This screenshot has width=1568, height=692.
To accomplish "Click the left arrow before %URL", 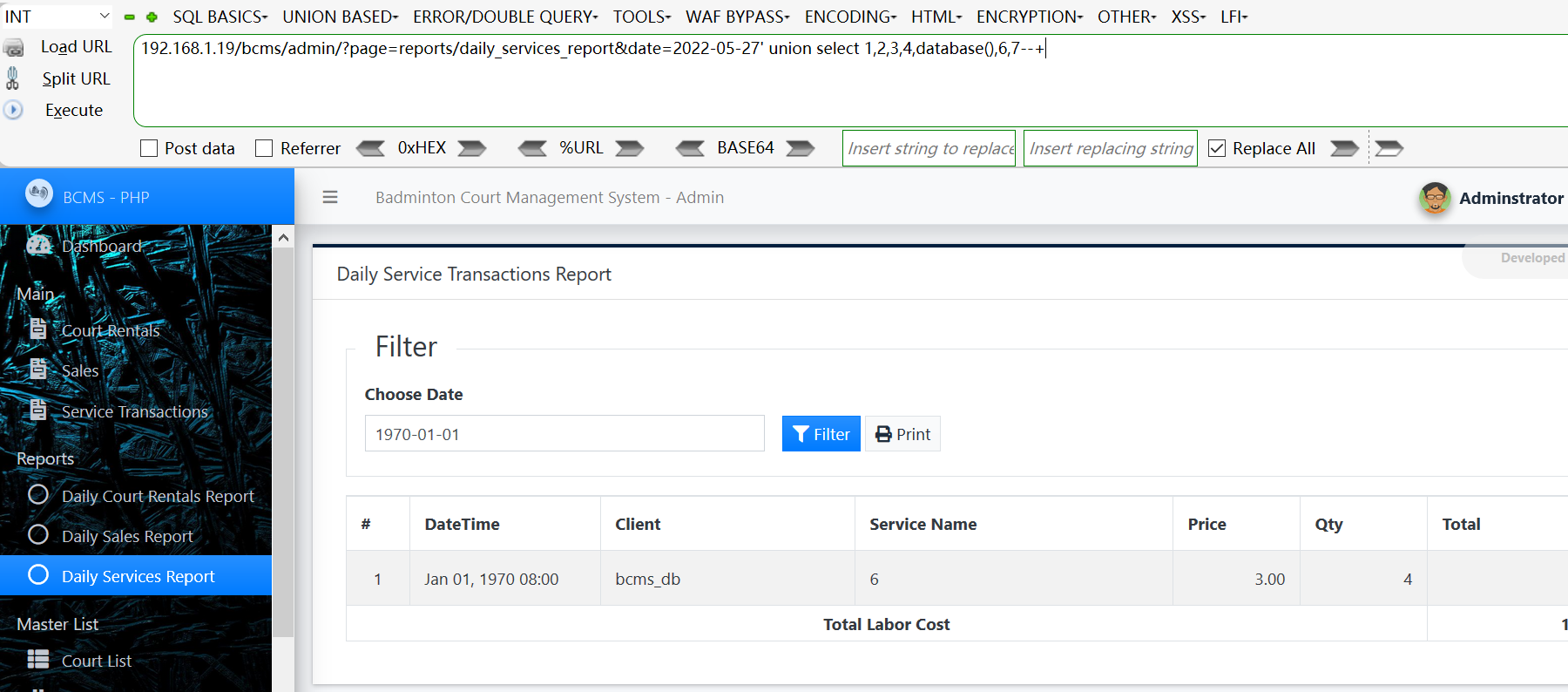I will 532,148.
